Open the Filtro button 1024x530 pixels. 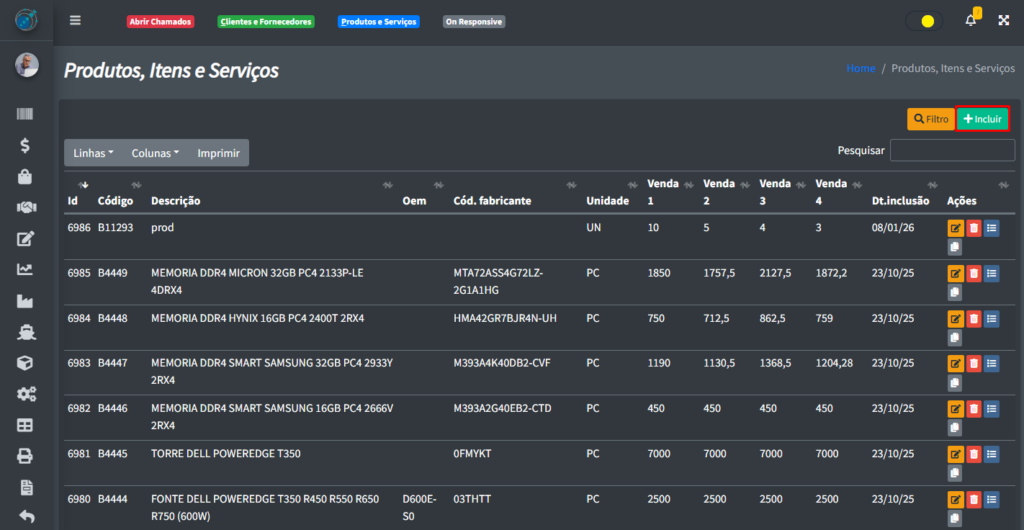pos(930,119)
